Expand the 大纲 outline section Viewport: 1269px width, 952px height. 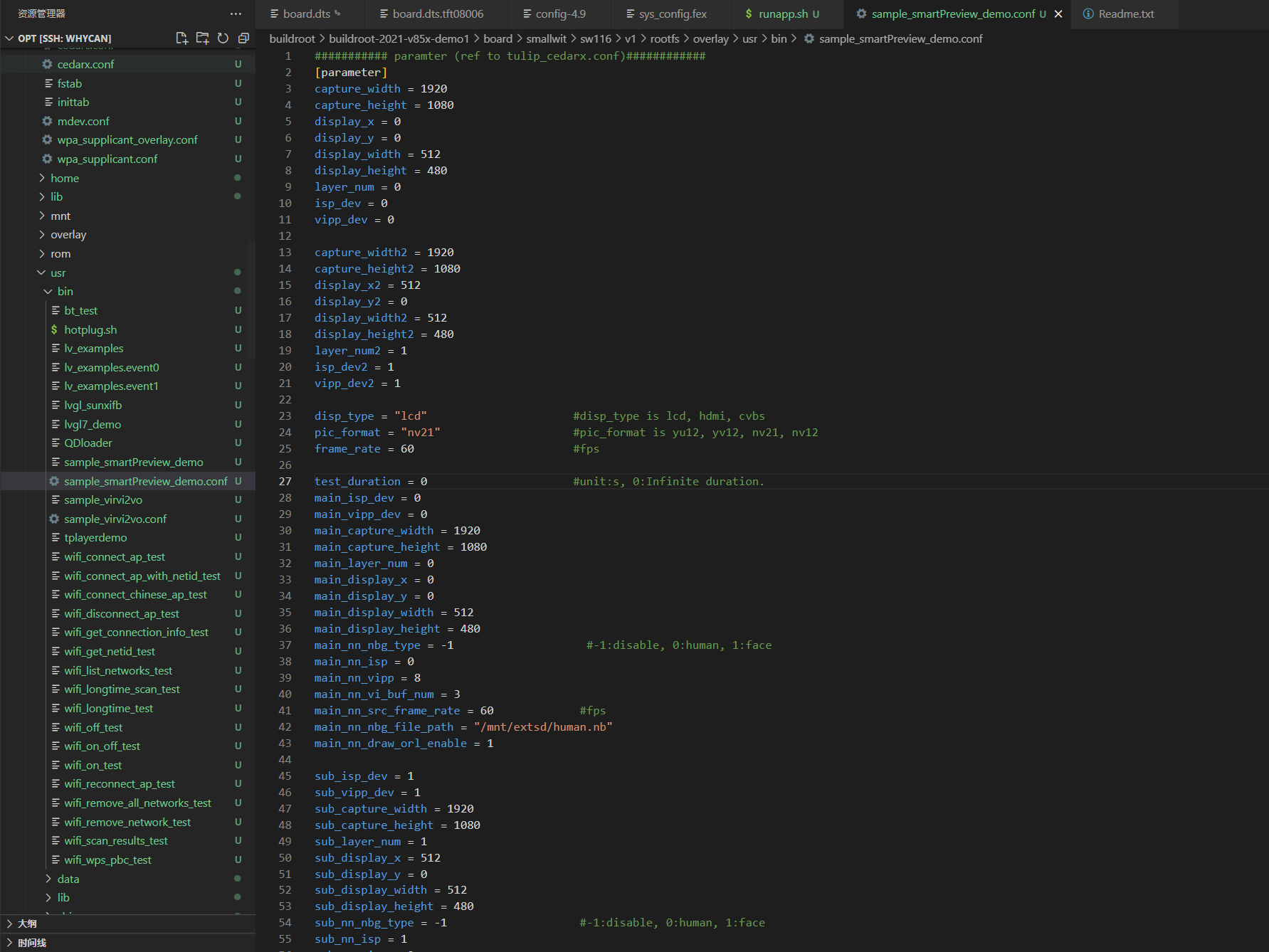(x=27, y=924)
